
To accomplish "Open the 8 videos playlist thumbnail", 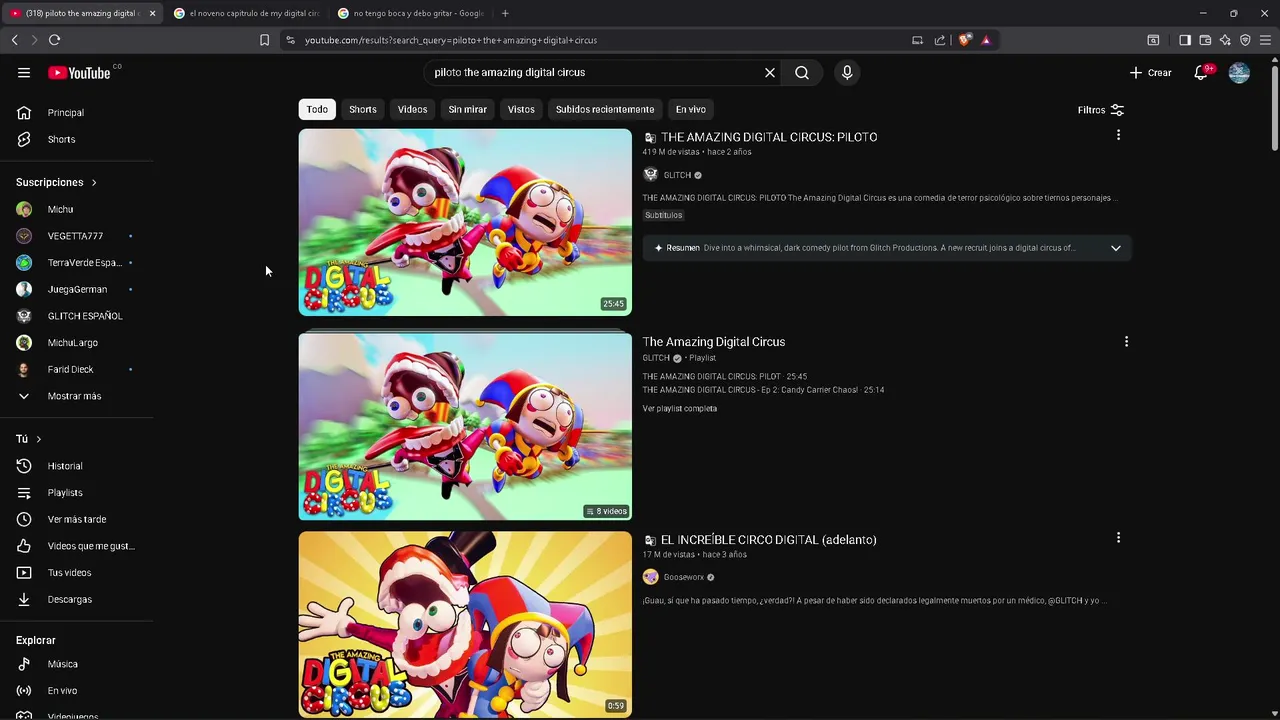I will (465, 427).
